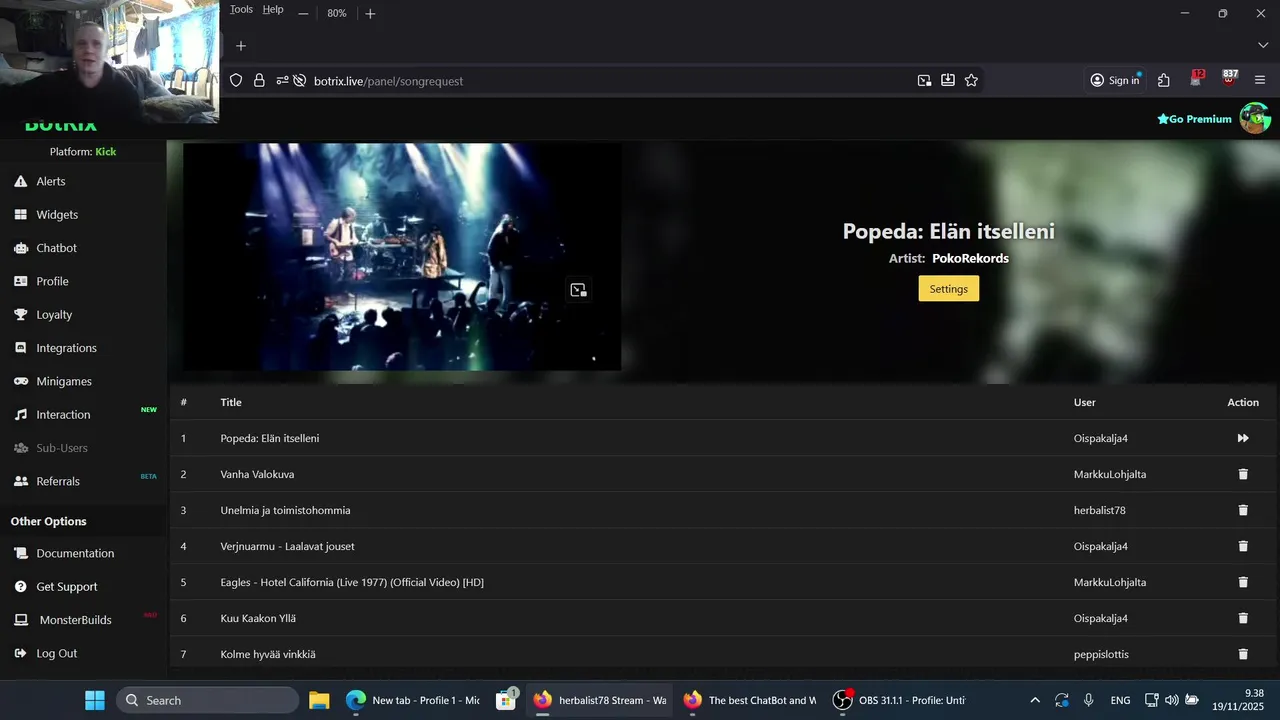Open the Help menu

273,10
